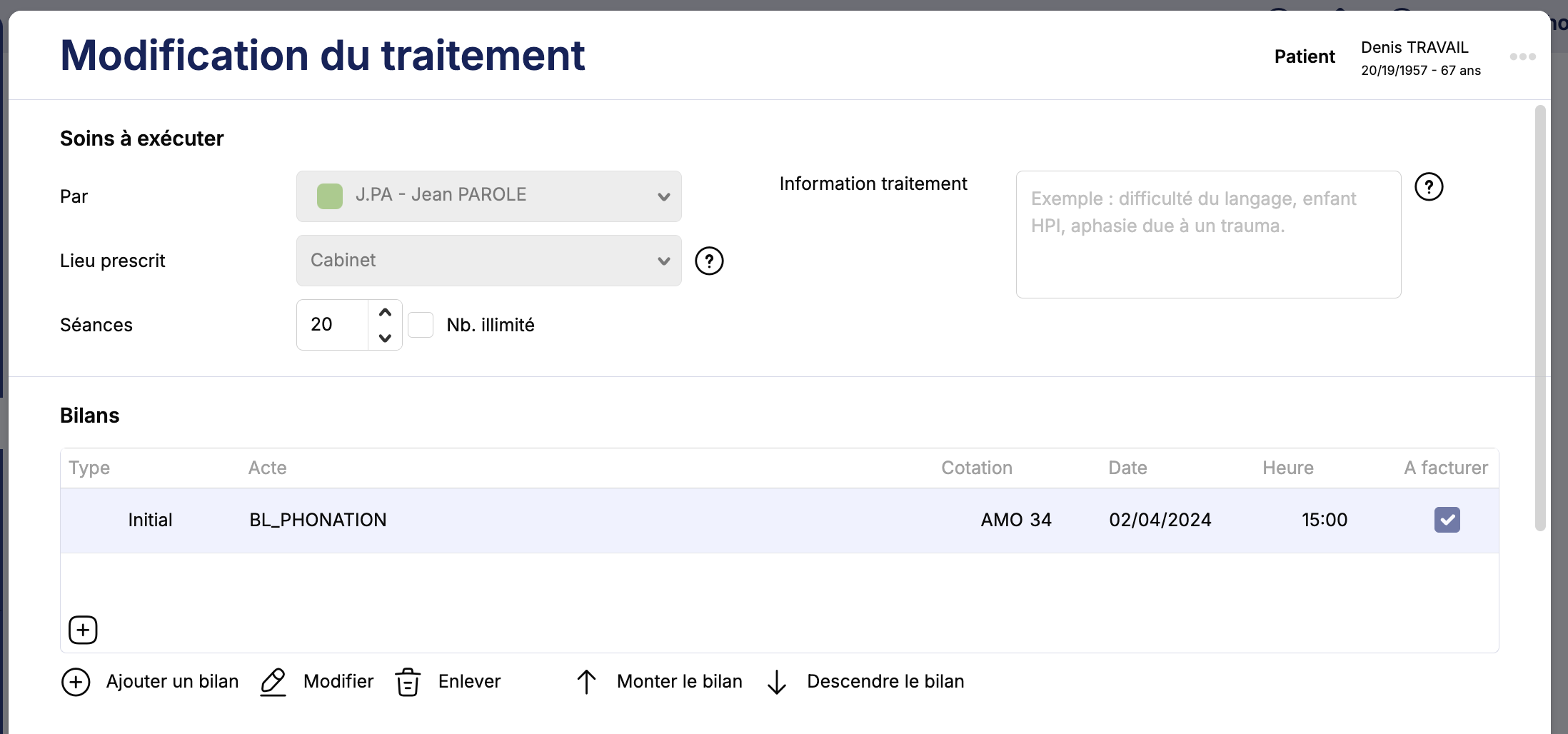Click the help icon next to Information traitement
The width and height of the screenshot is (1568, 734).
[1429, 187]
